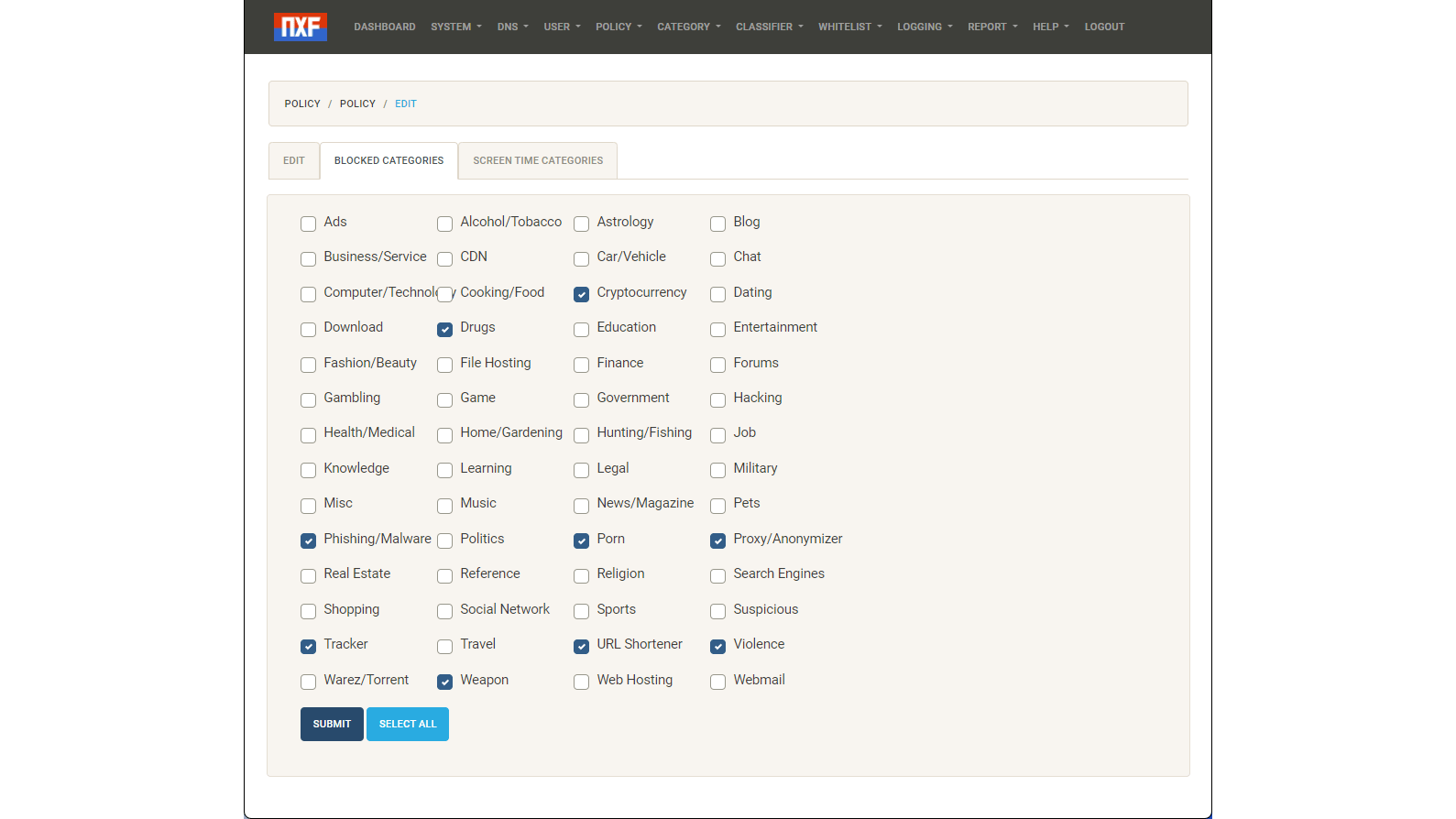The image size is (1456, 819).
Task: Check the Download checkbox
Action: (x=309, y=329)
